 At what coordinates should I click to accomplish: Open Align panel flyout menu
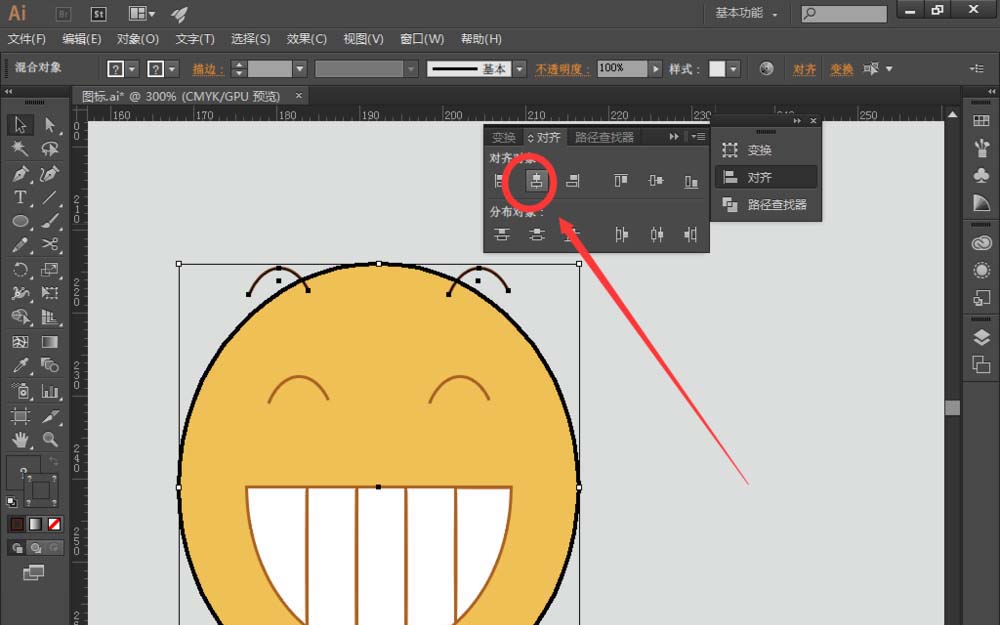[x=698, y=136]
